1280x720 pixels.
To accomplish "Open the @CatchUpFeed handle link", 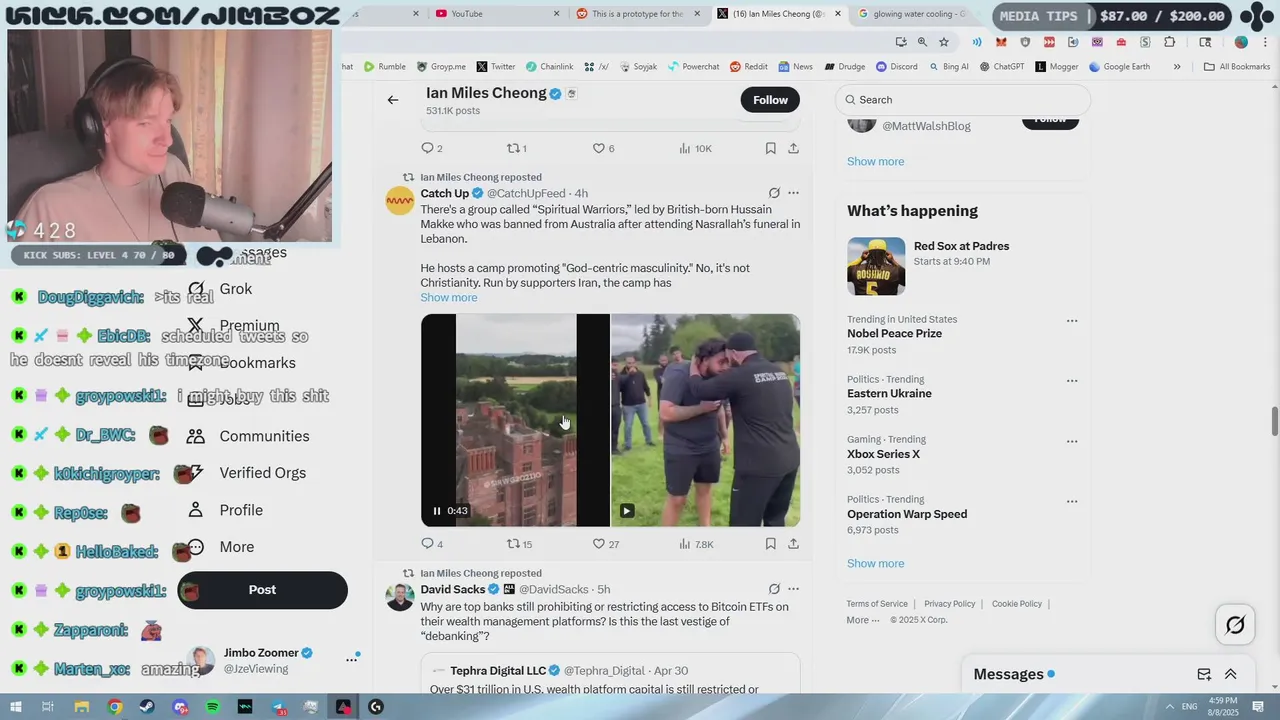I will pos(526,193).
